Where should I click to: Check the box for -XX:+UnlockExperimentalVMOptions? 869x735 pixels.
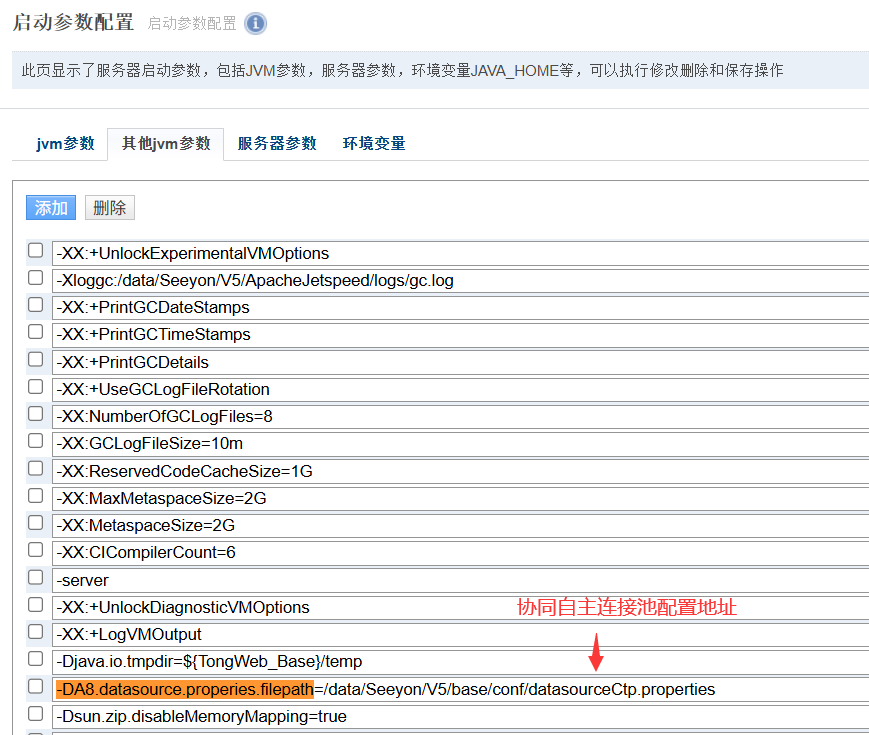tap(35, 251)
